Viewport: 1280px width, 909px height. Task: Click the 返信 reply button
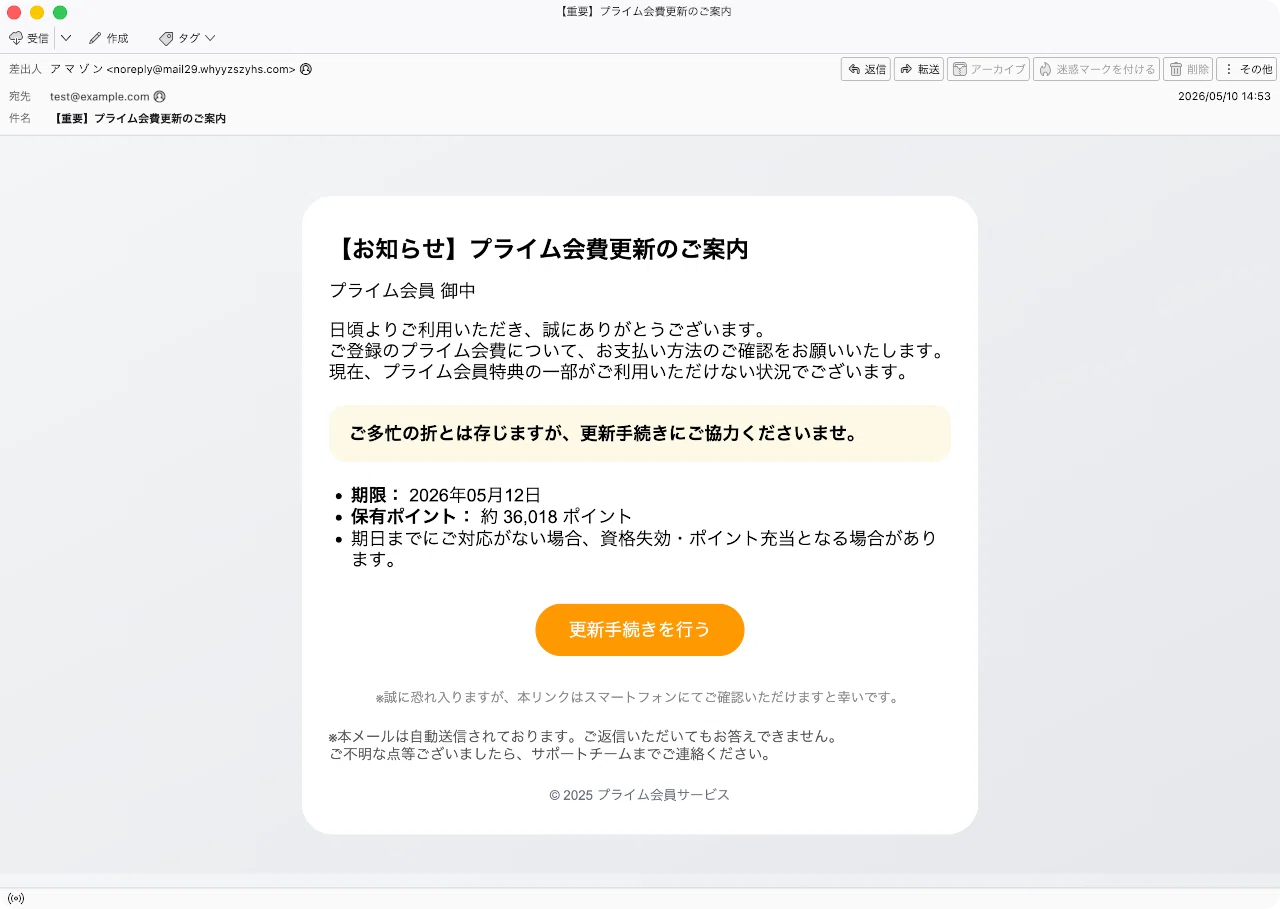866,69
